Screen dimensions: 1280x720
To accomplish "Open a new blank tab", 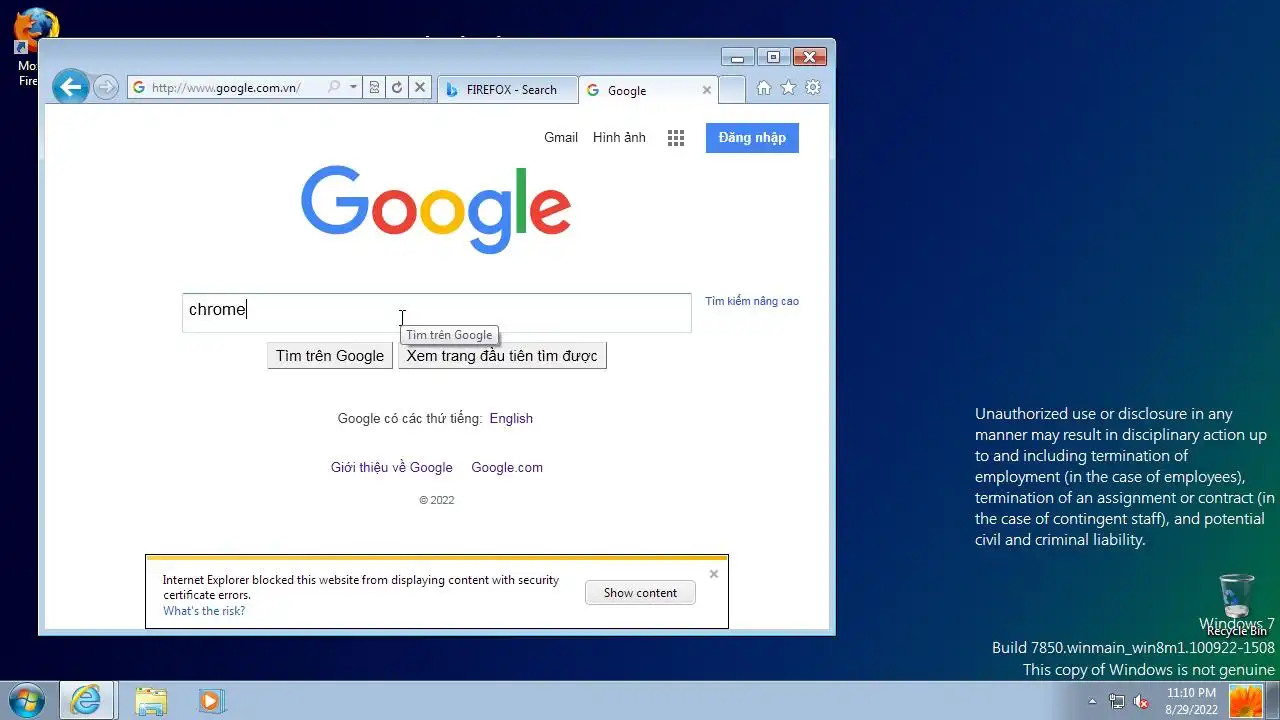I will tap(732, 89).
